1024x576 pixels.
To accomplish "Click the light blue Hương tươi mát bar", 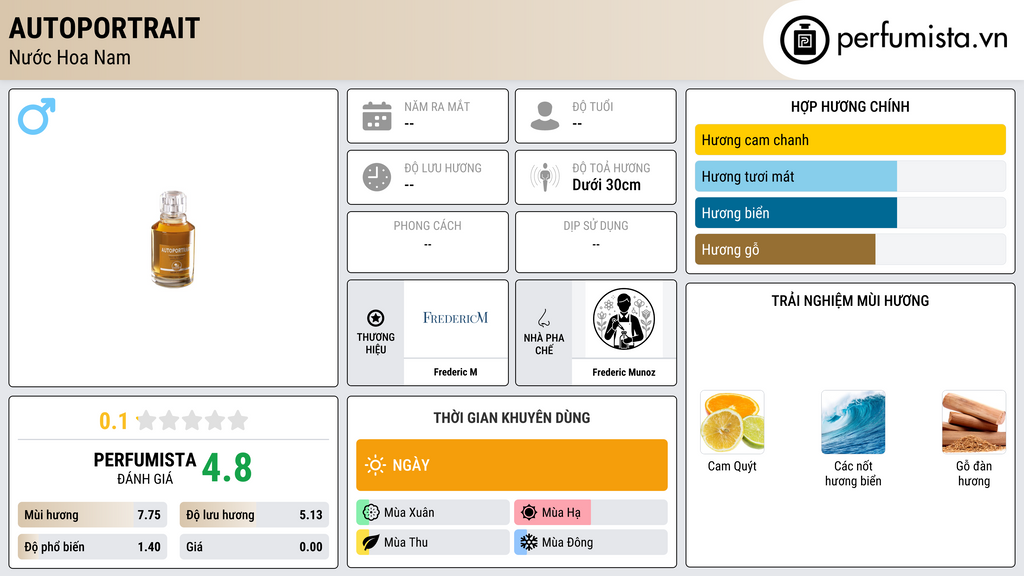I will tap(850, 176).
